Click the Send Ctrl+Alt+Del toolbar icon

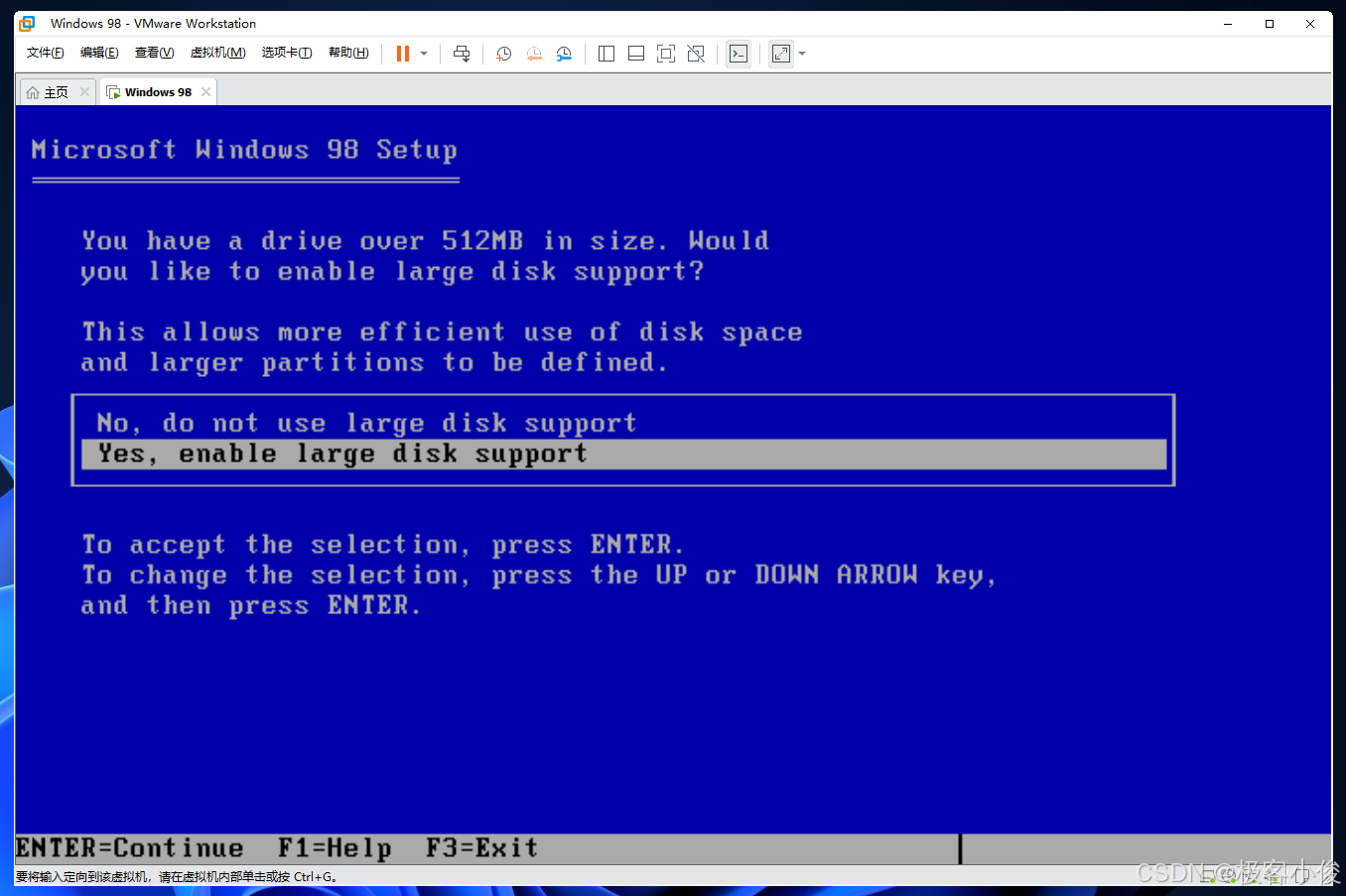click(x=462, y=54)
